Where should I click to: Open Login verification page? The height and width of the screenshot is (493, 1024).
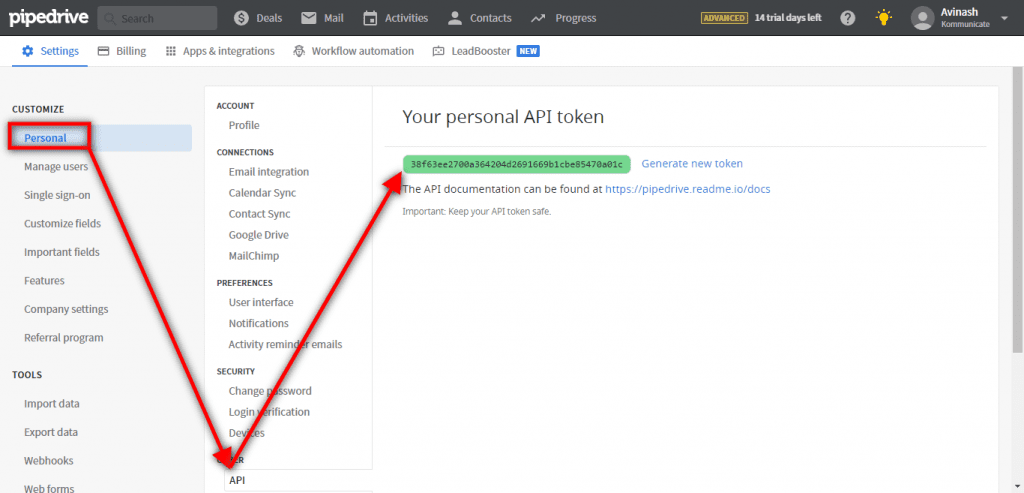(x=269, y=412)
